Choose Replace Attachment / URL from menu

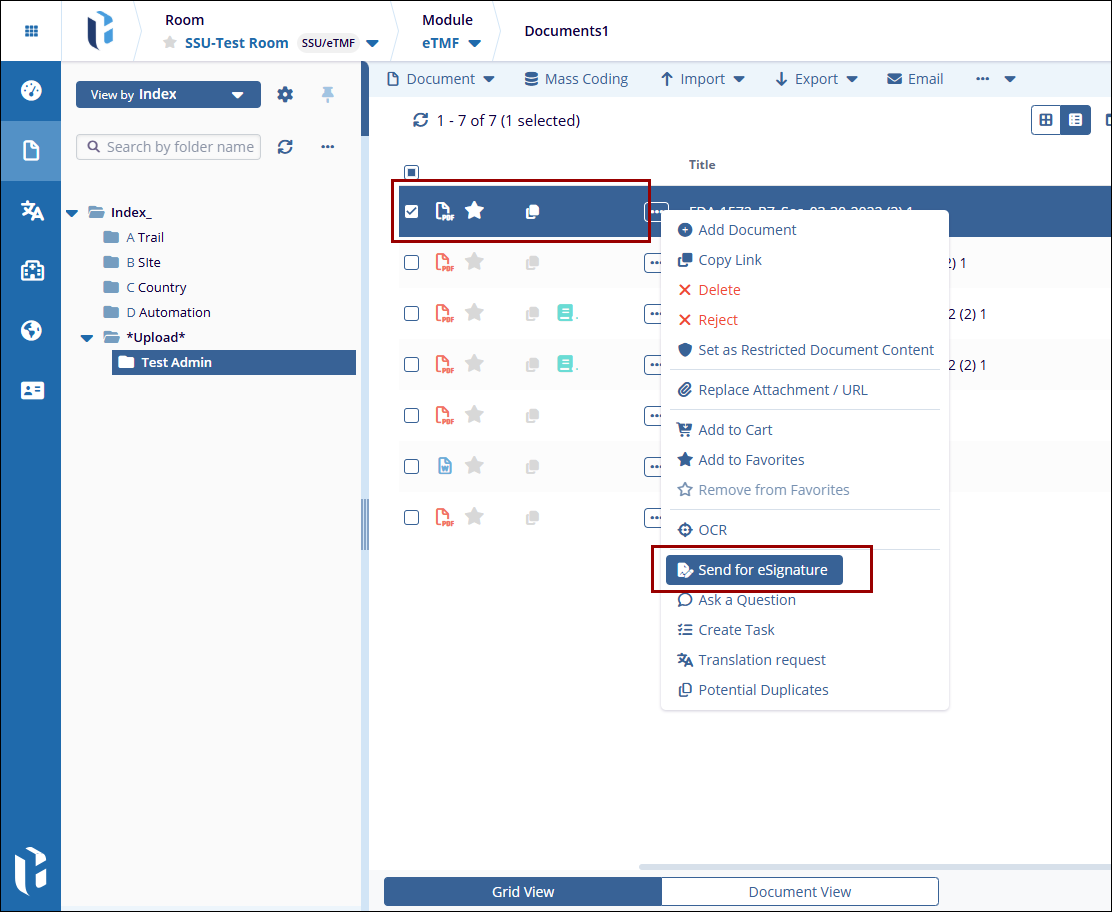point(782,390)
